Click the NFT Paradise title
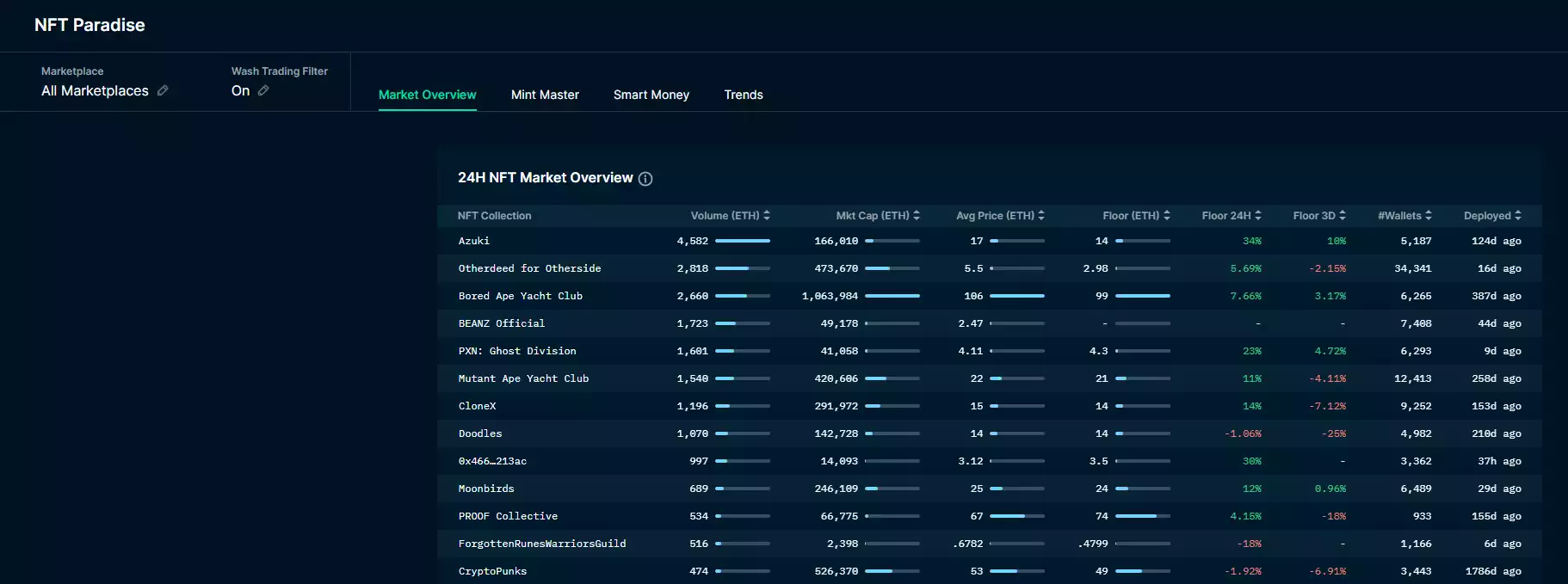 [90, 25]
